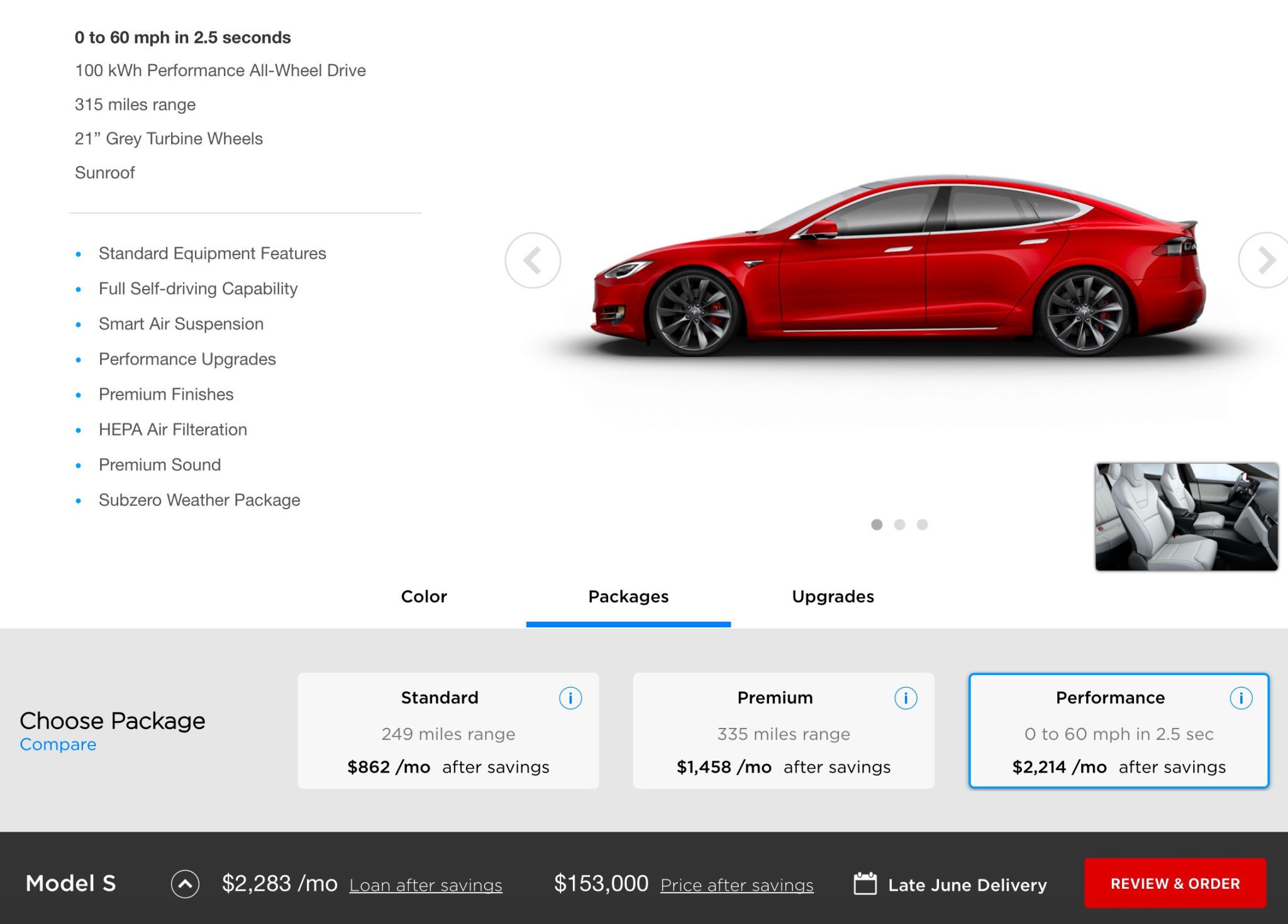Image resolution: width=1288 pixels, height=924 pixels.
Task: Open Standard package info icon
Action: [x=570, y=698]
